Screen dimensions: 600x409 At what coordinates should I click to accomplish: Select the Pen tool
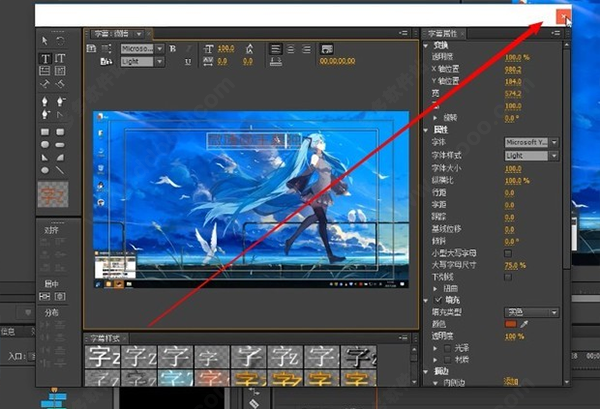[x=45, y=101]
